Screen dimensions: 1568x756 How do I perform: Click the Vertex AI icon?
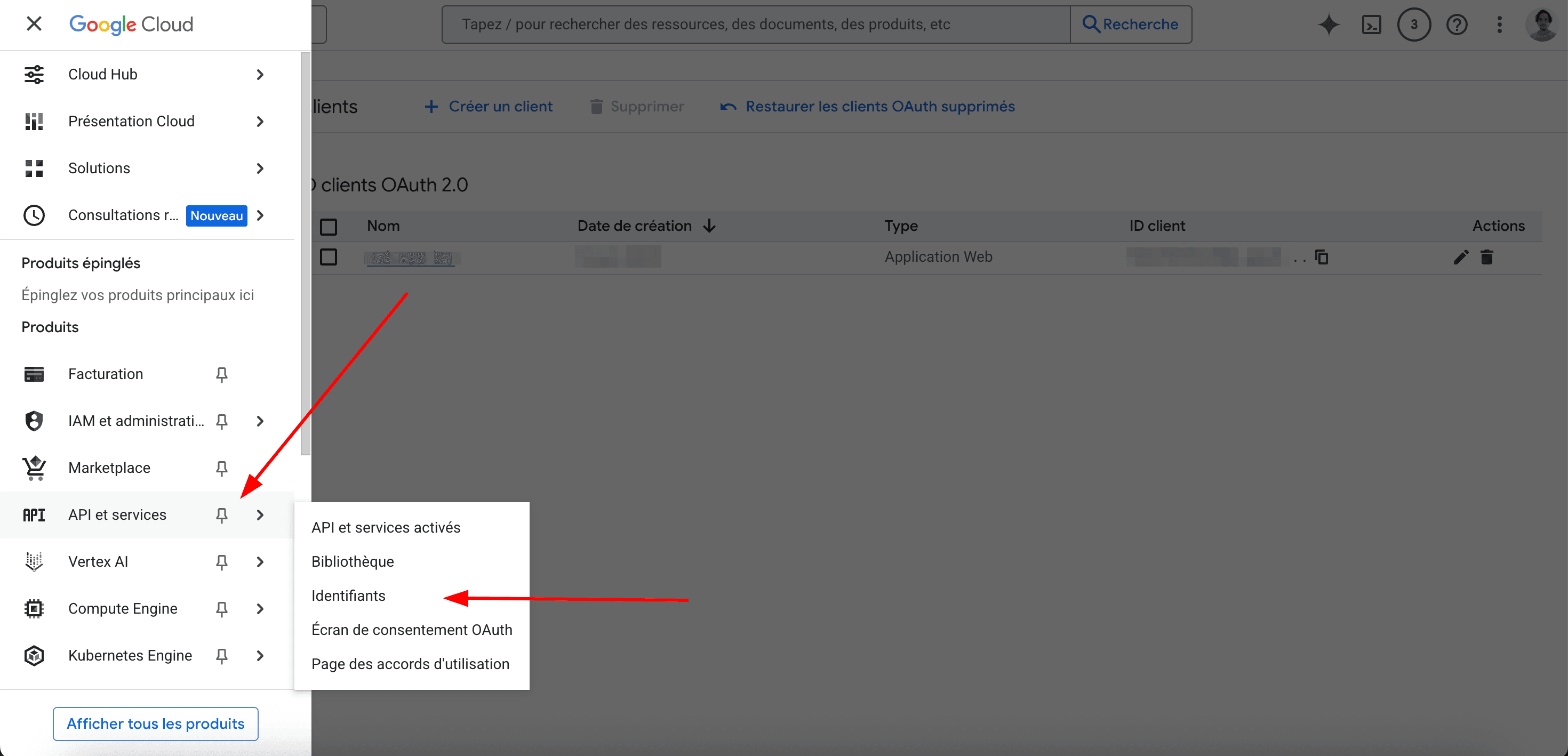[x=34, y=561]
